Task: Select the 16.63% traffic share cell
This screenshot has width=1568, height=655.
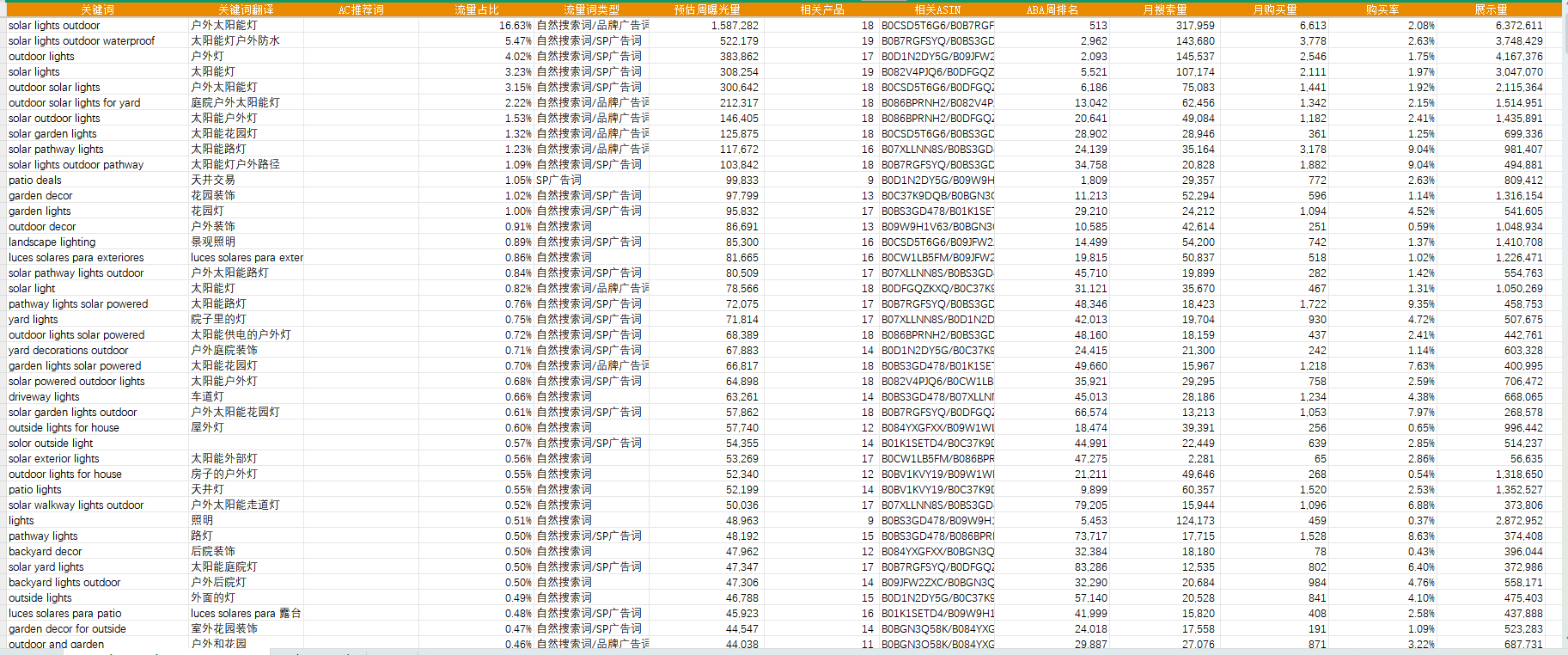Action: 515,26
